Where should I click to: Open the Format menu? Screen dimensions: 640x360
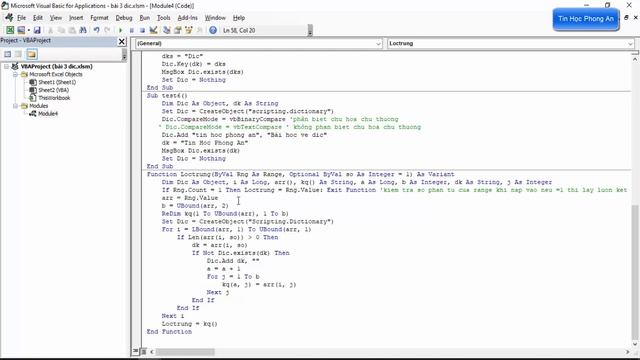[x=100, y=18]
